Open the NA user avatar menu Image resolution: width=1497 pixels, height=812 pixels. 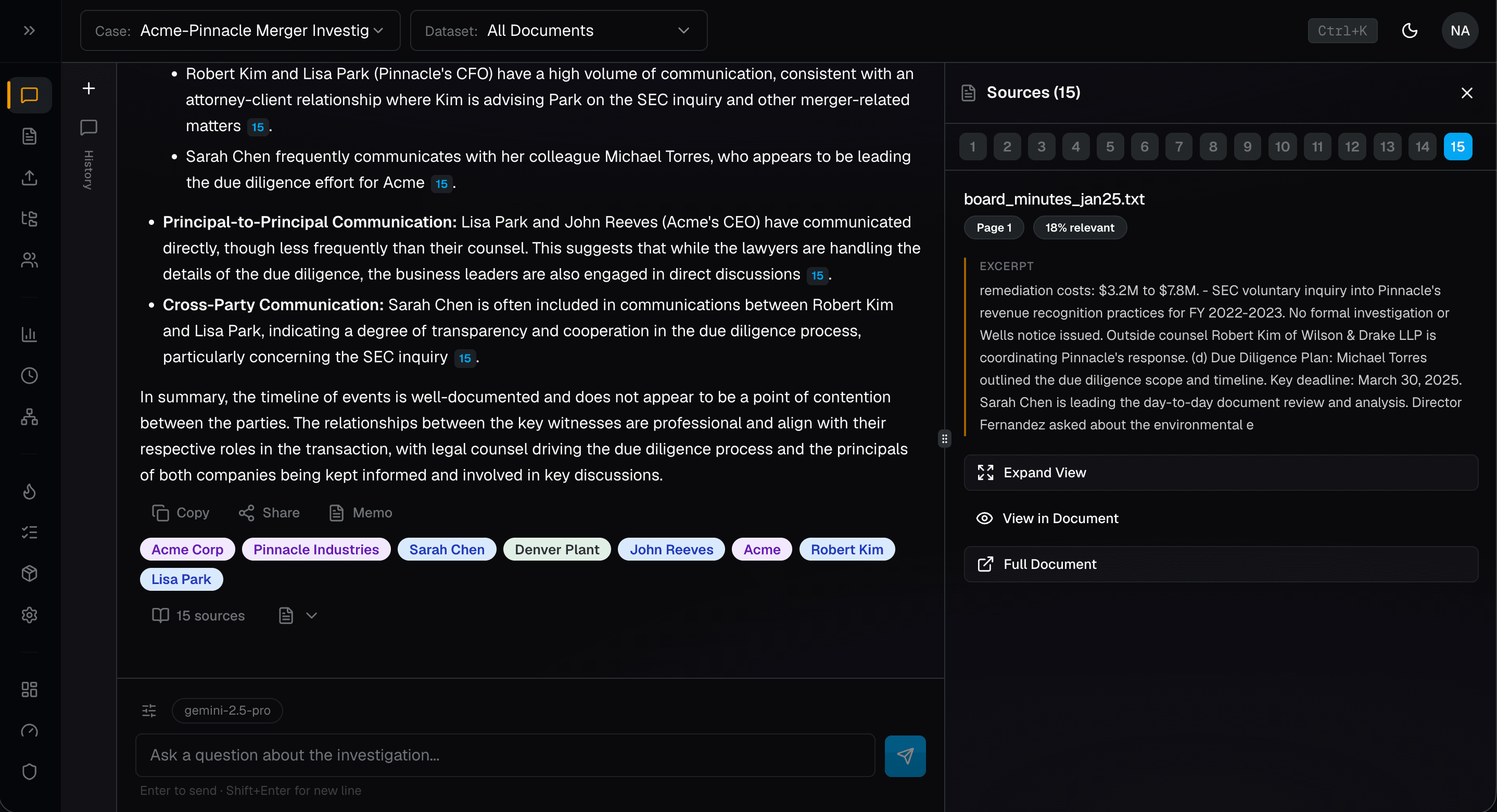coord(1460,30)
